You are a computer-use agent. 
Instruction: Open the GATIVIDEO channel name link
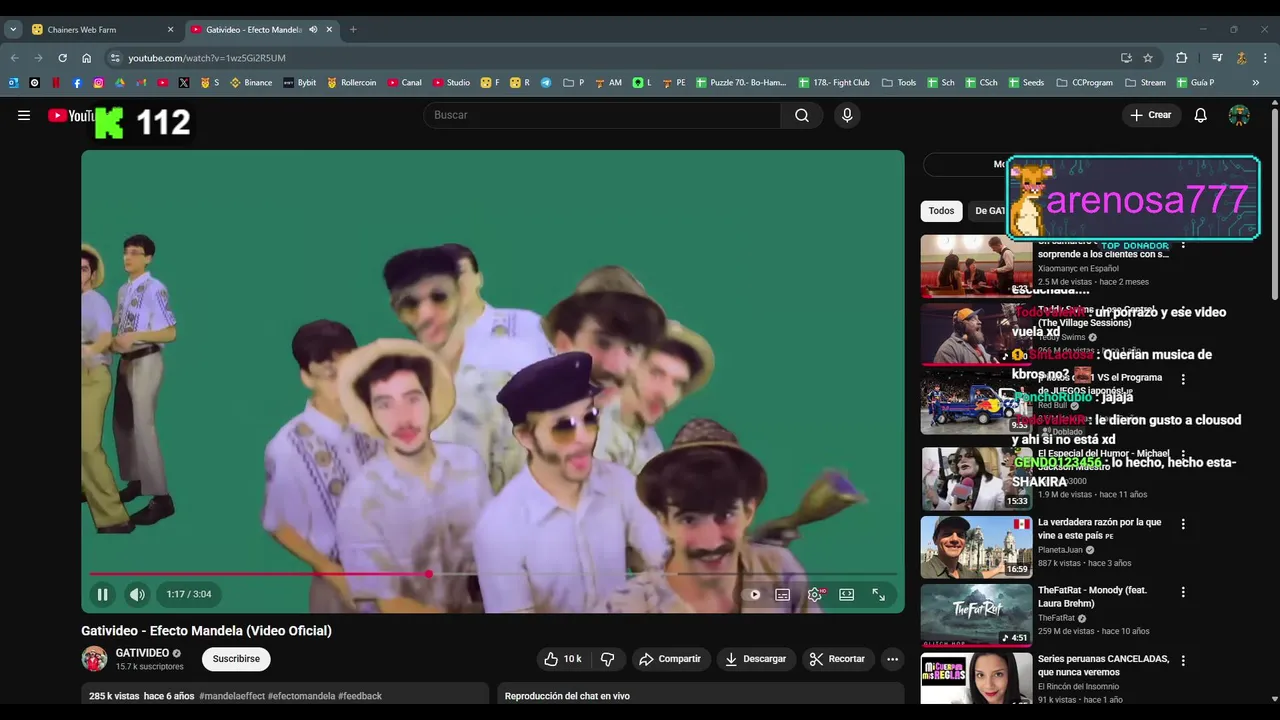(x=142, y=653)
